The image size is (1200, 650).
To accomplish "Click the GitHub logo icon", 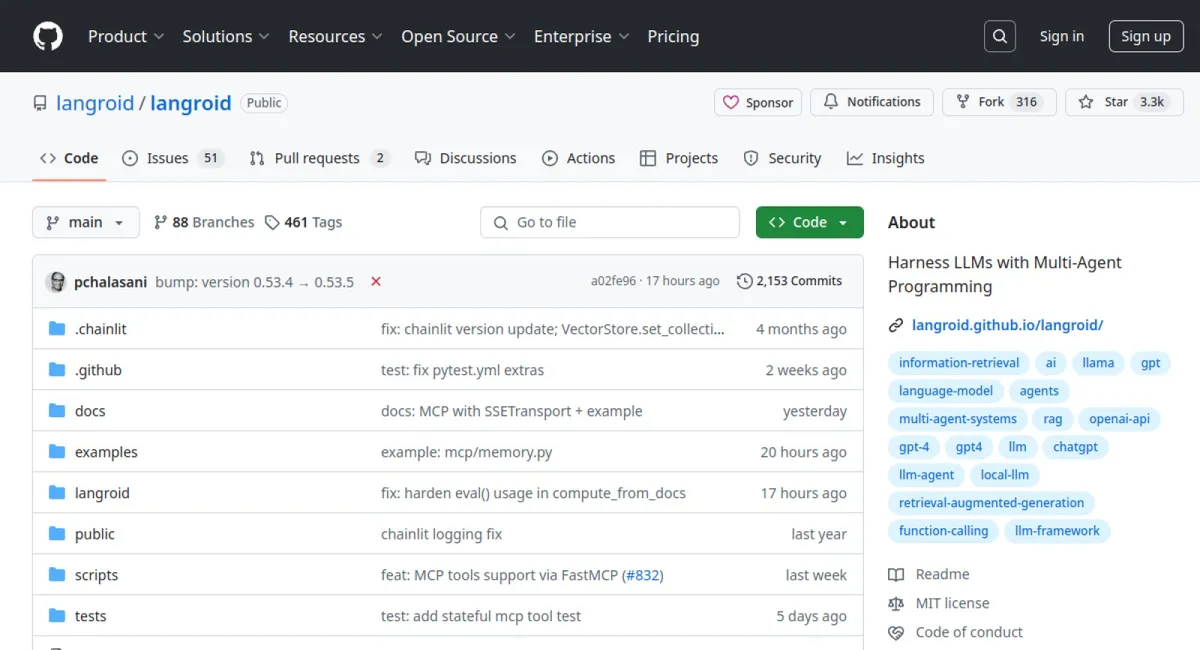I will 48,36.
